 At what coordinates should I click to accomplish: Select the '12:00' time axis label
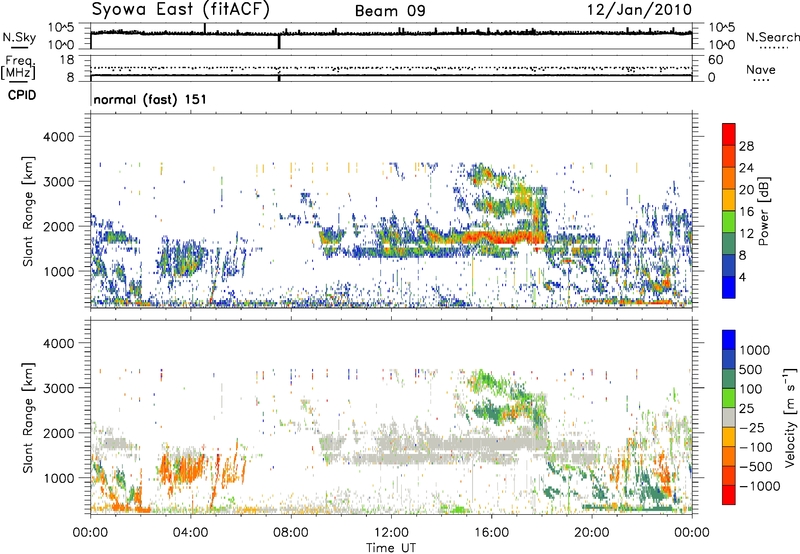pyautogui.click(x=391, y=533)
